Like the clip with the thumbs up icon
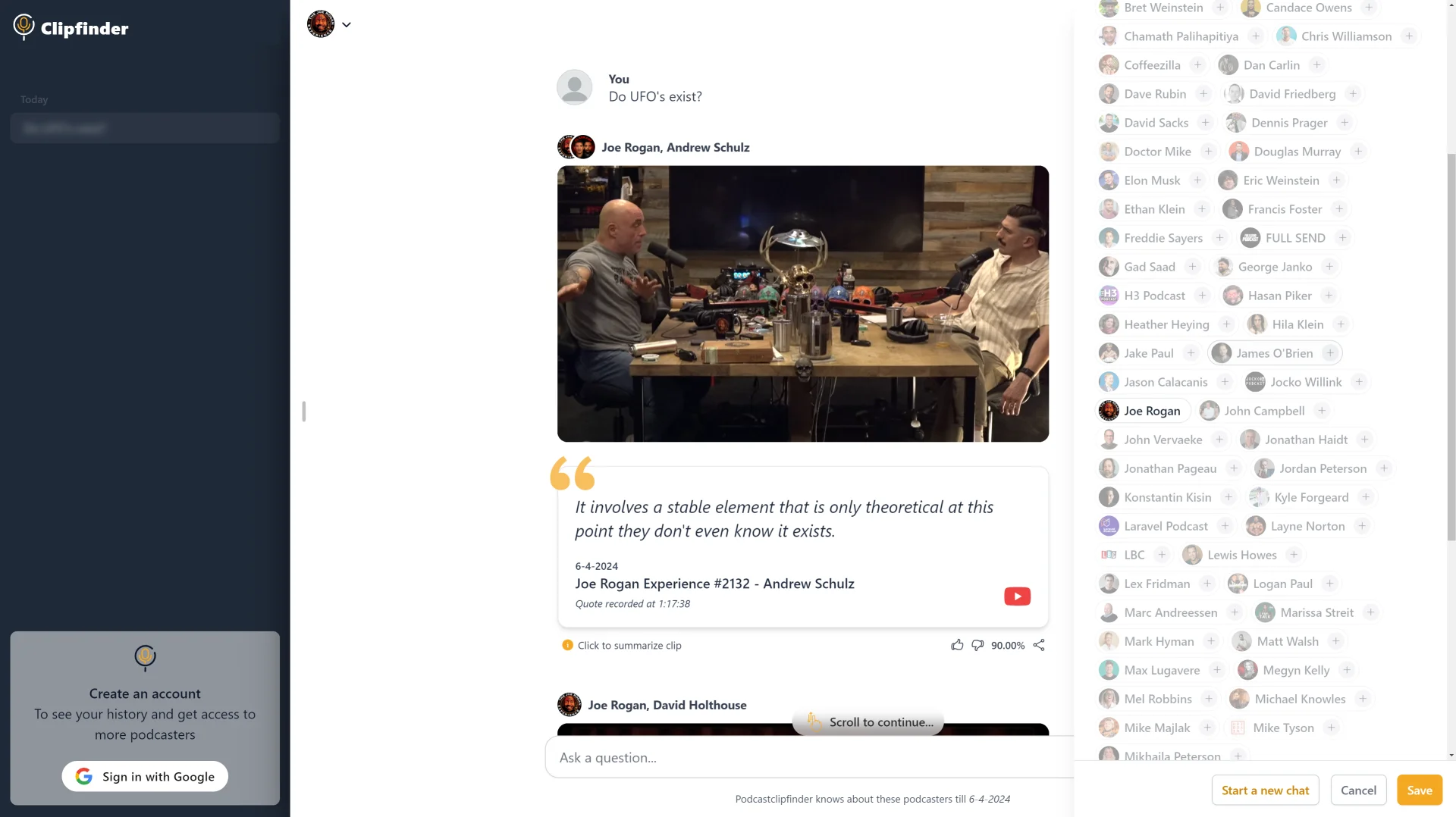This screenshot has height=817, width=1456. pos(957,645)
